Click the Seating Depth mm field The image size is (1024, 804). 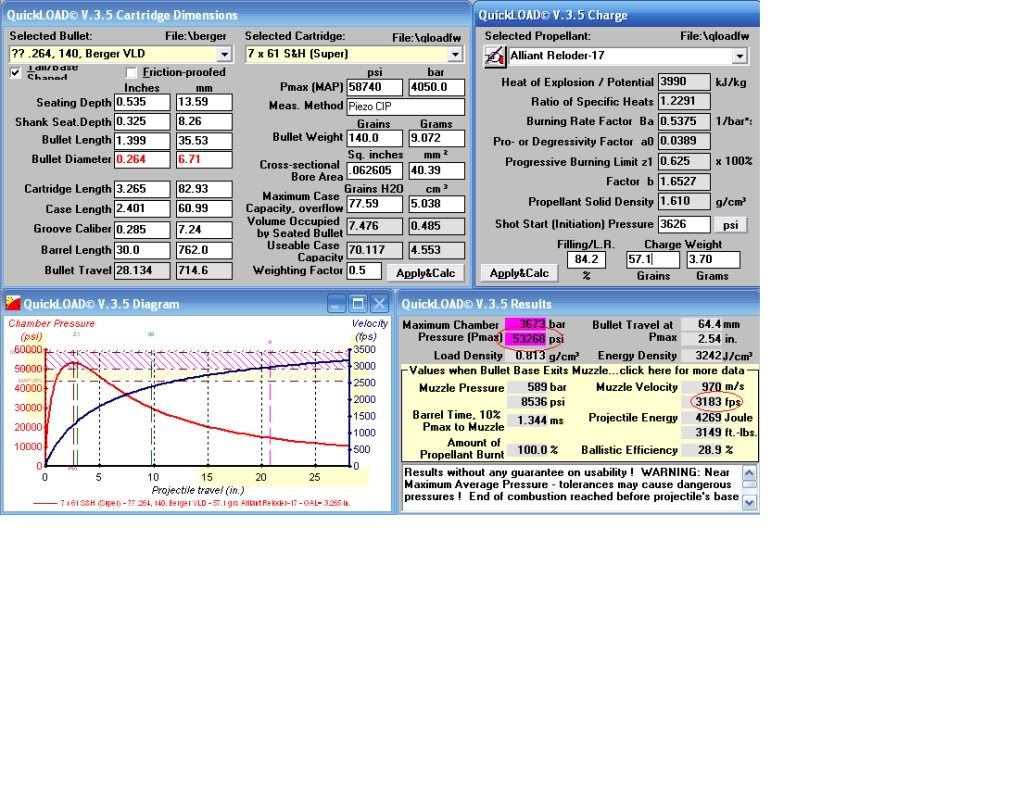(x=204, y=103)
